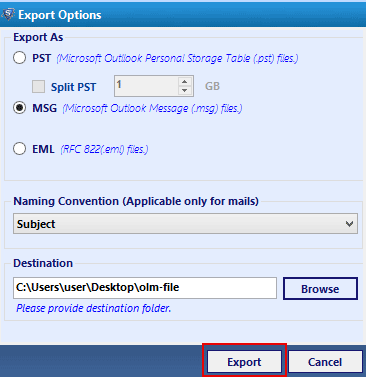Click the 'Destination' group label

point(43,263)
